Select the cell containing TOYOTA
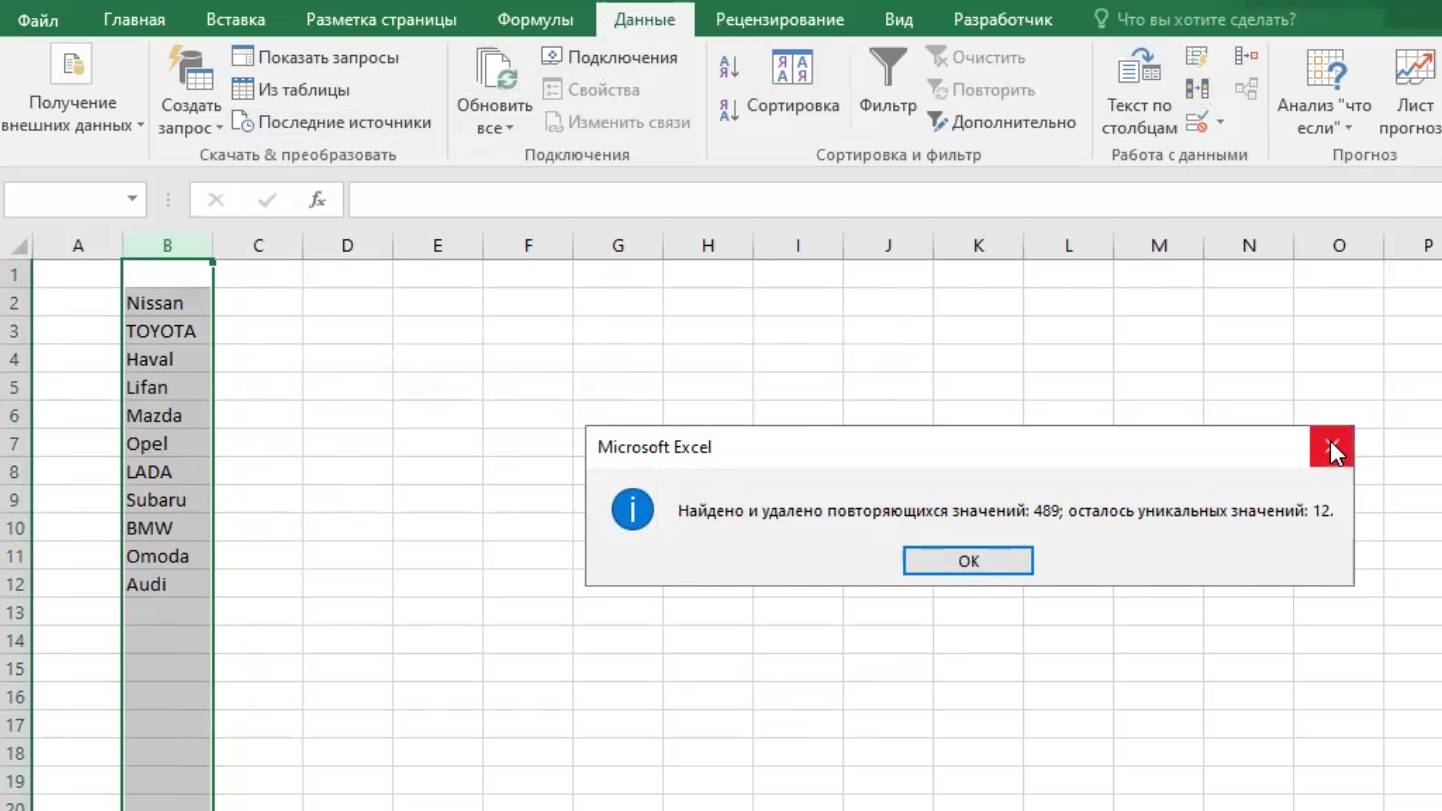 point(167,331)
